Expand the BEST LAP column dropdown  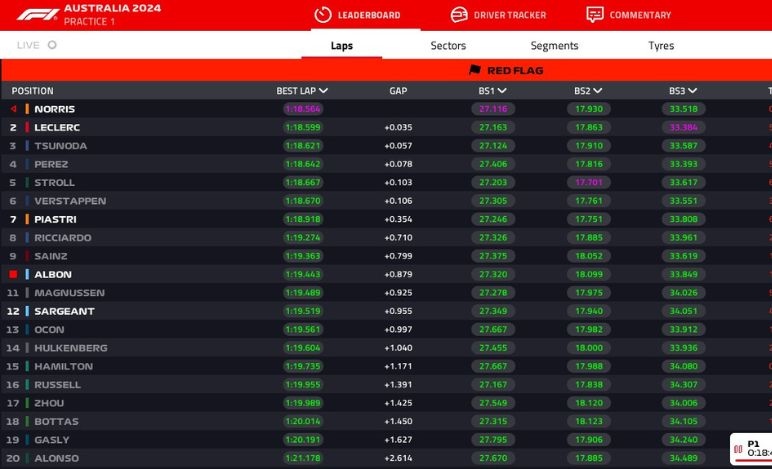pos(323,91)
